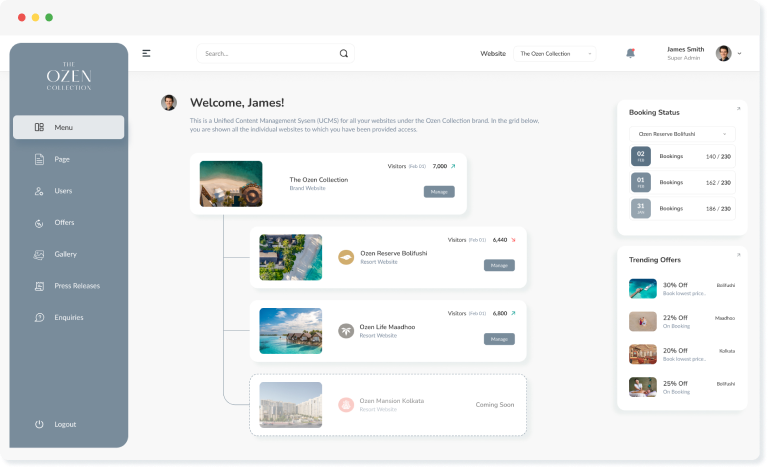Viewport: 768px width, 468px height.
Task: Click the Enquiries icon in sidebar
Action: [x=39, y=318]
